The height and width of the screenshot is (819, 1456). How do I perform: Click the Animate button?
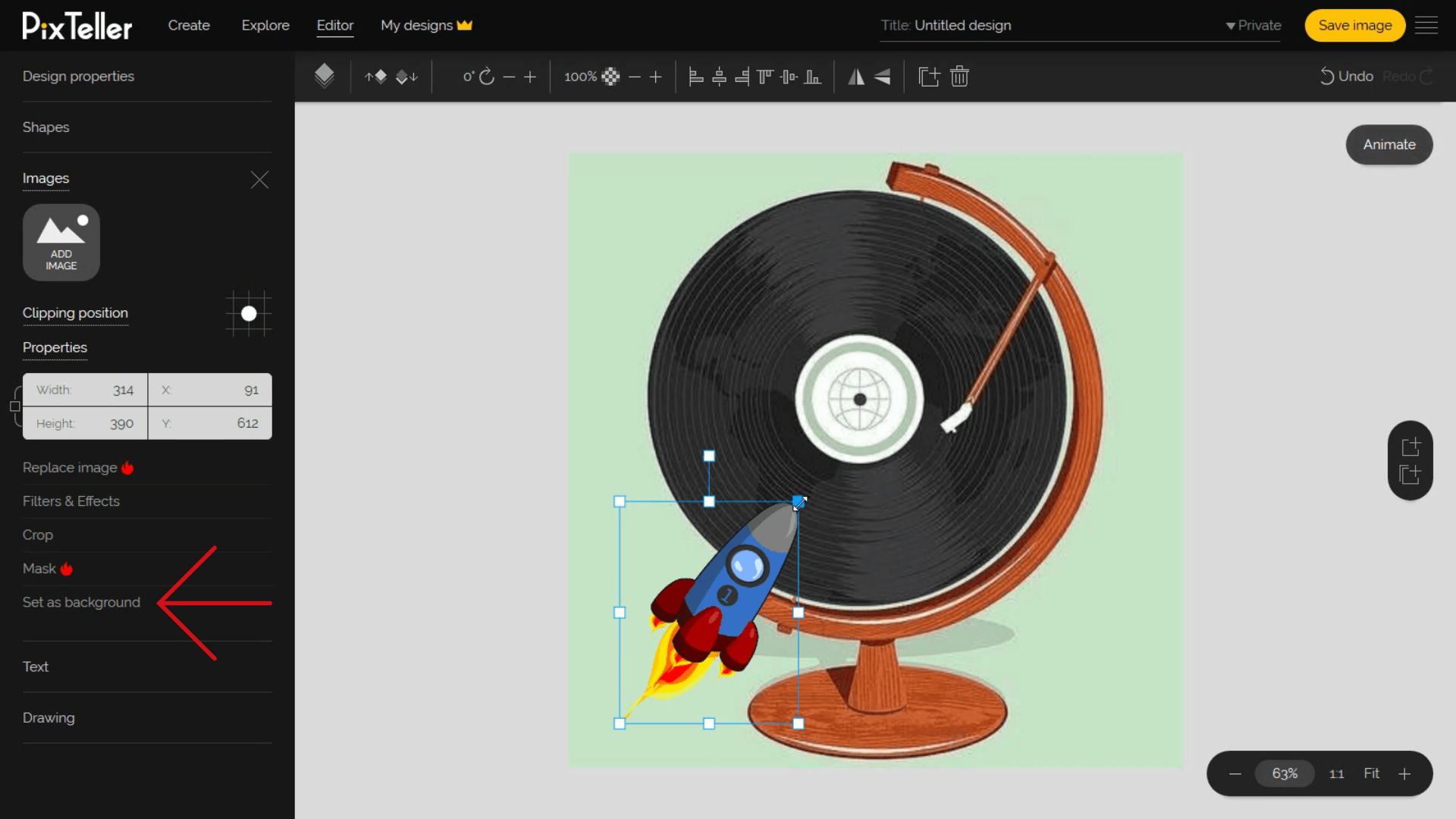tap(1389, 144)
